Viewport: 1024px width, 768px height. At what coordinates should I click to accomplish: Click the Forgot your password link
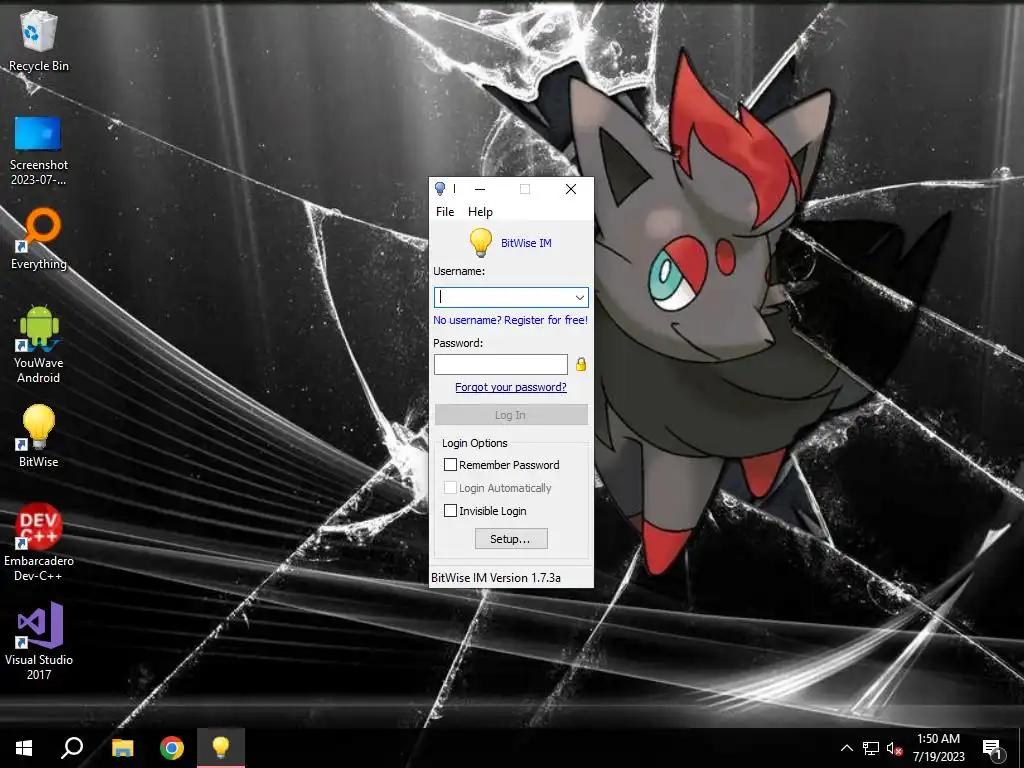[511, 387]
